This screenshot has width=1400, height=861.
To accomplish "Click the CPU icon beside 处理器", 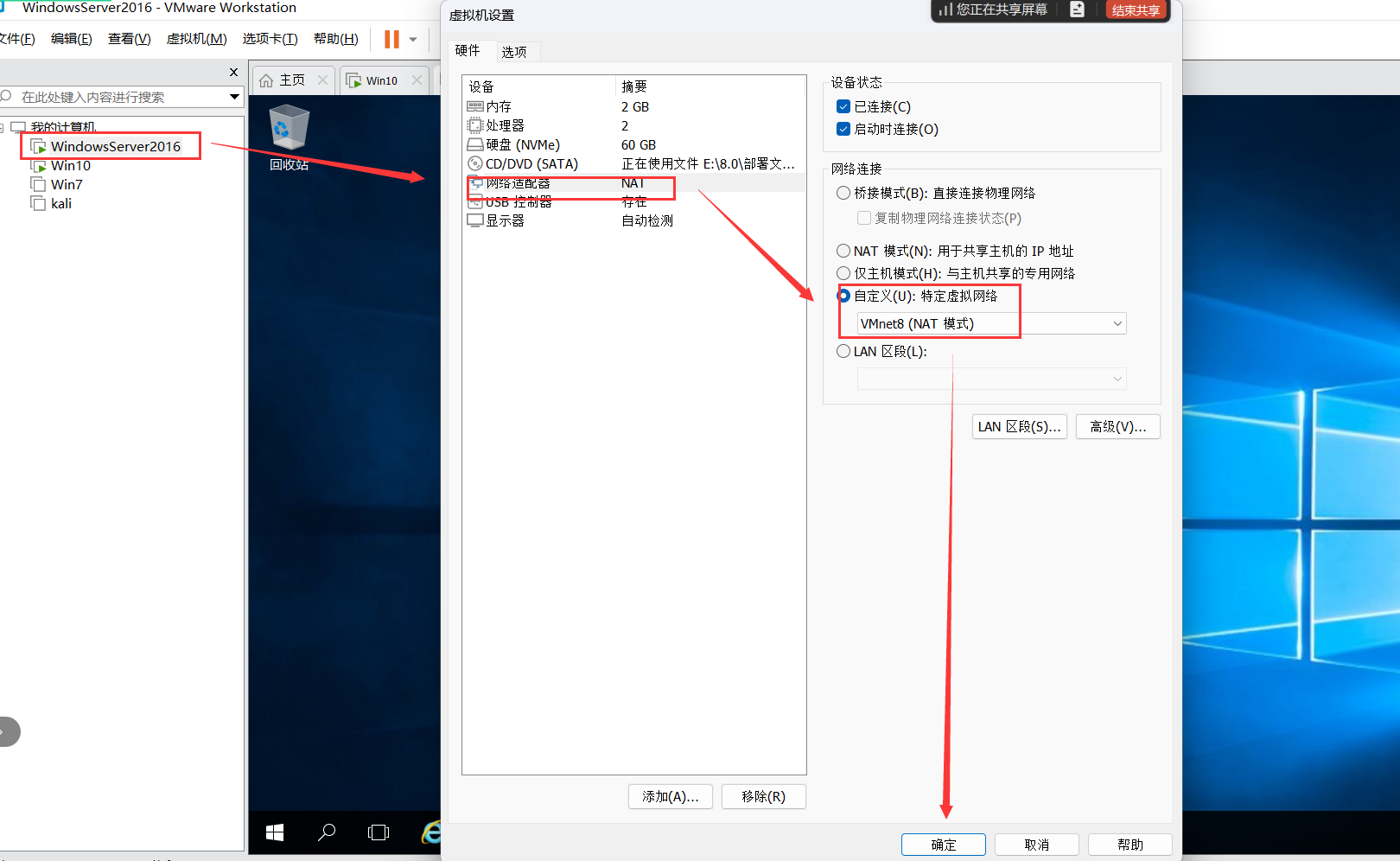I will pyautogui.click(x=475, y=125).
